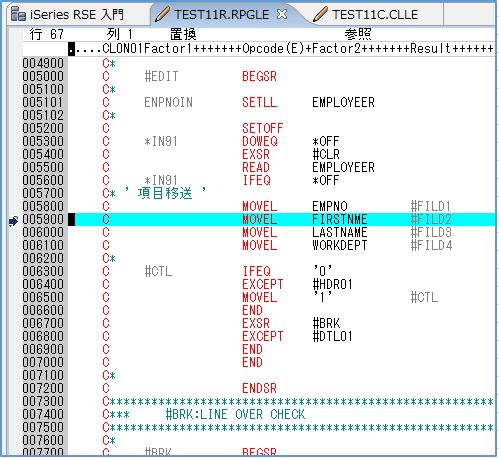Click the BEGSR opcode on the #EDIT line
The height and width of the screenshot is (458, 499).
259,76
